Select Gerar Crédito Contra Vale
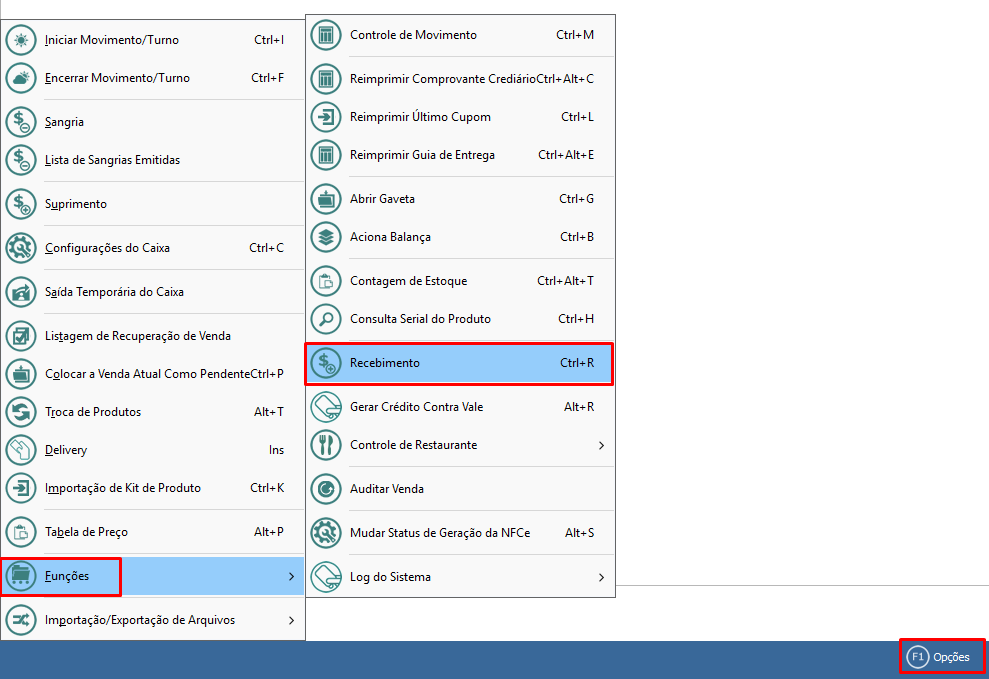989x679 pixels. click(x=421, y=407)
